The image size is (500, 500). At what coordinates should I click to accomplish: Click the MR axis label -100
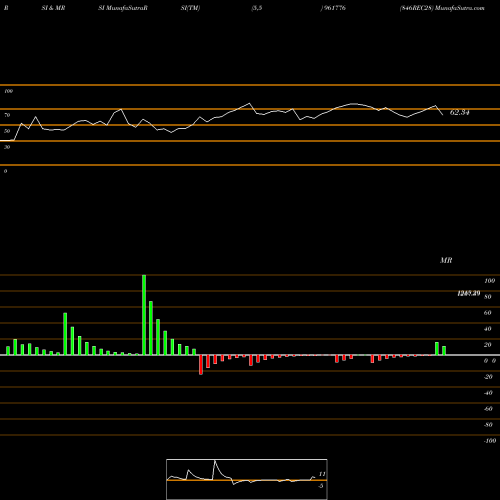[x=490, y=441]
